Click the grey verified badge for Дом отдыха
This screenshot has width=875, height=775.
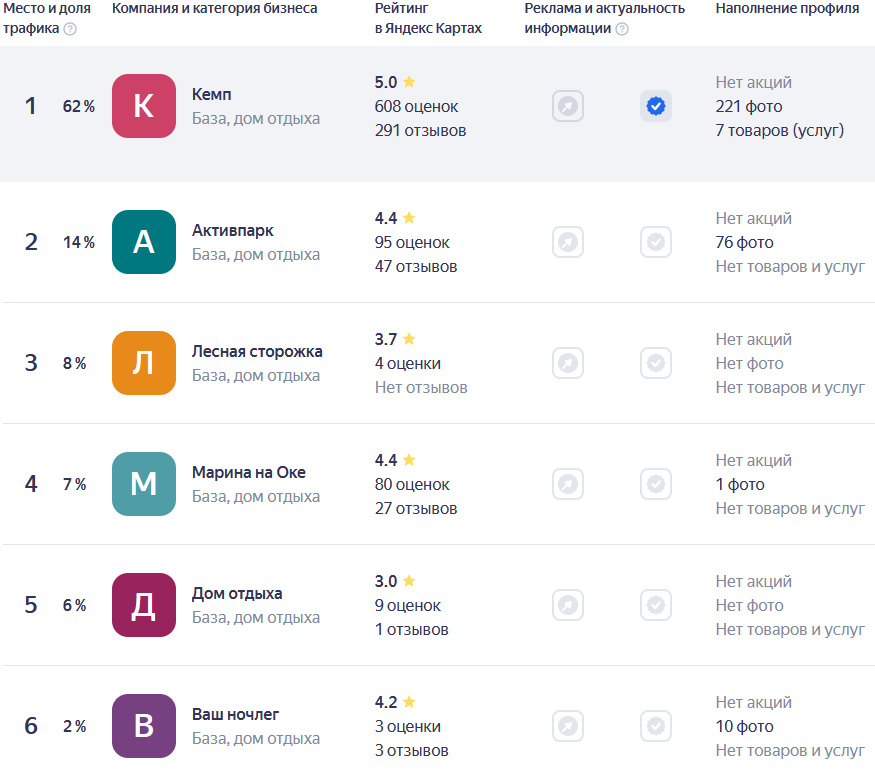pos(656,605)
